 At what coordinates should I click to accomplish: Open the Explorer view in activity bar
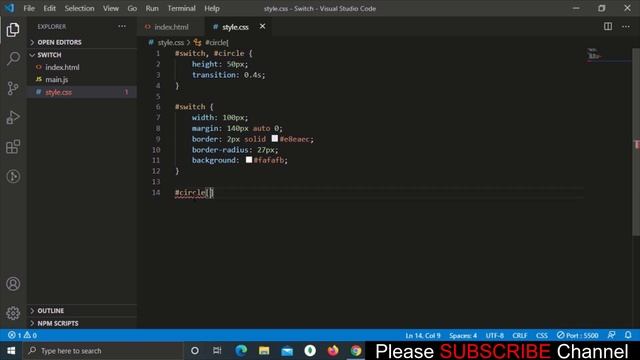(x=13, y=30)
